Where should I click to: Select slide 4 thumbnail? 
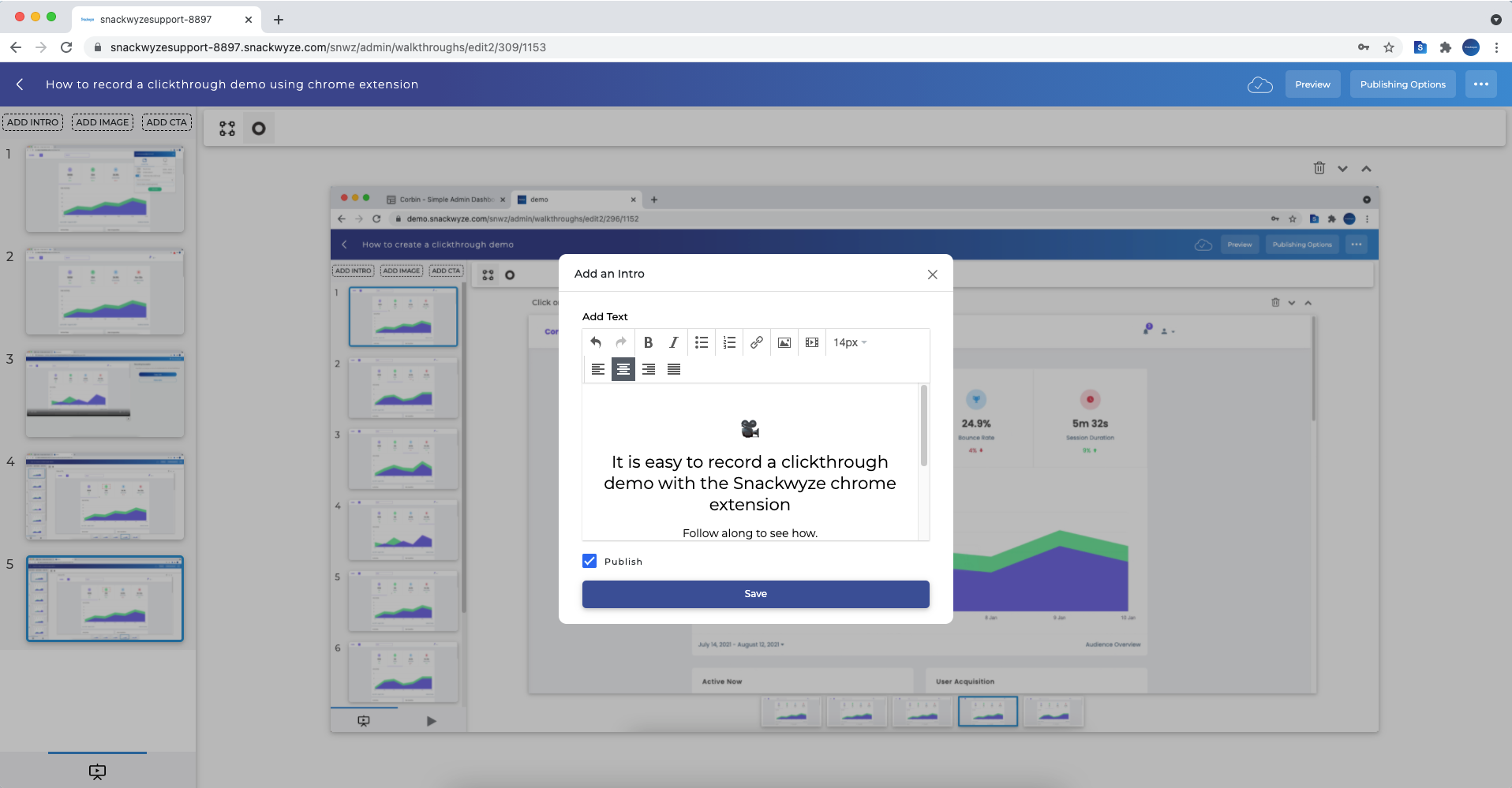(105, 496)
